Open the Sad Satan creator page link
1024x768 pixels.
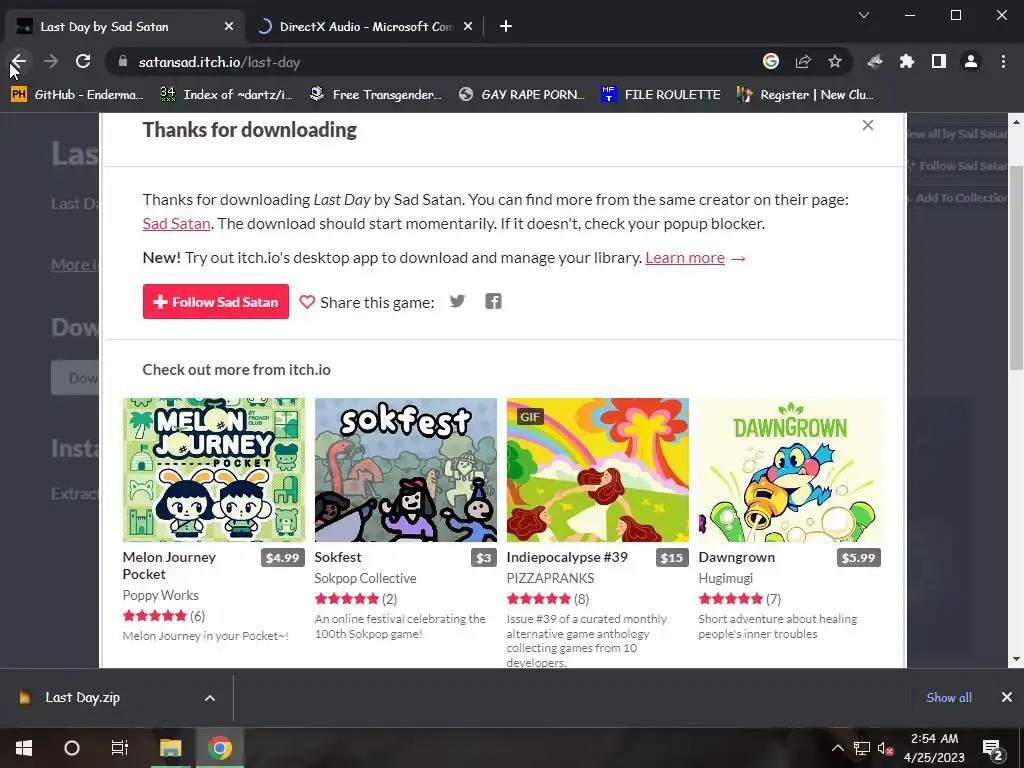(x=176, y=223)
